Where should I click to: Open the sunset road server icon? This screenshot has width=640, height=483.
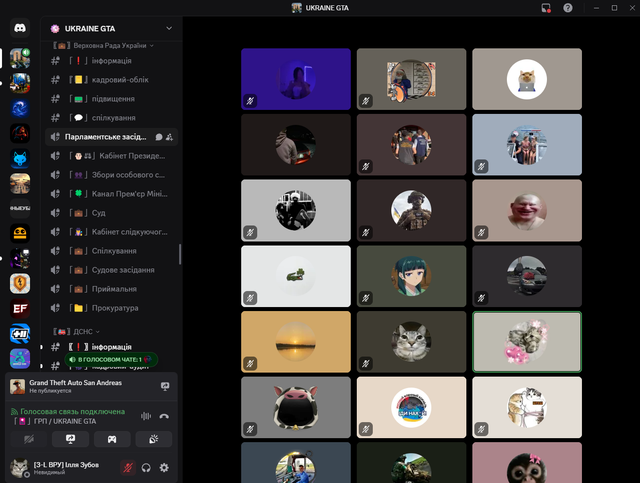click(20, 183)
